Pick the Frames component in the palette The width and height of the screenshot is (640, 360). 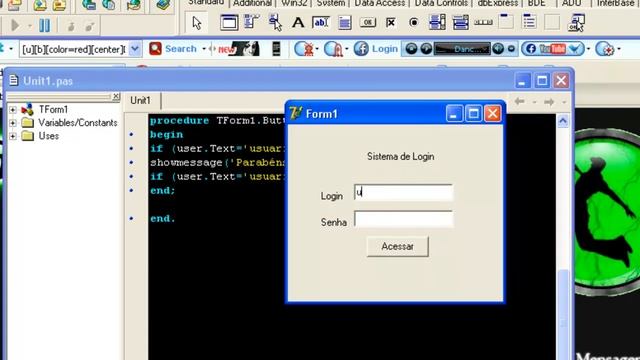tap(229, 22)
